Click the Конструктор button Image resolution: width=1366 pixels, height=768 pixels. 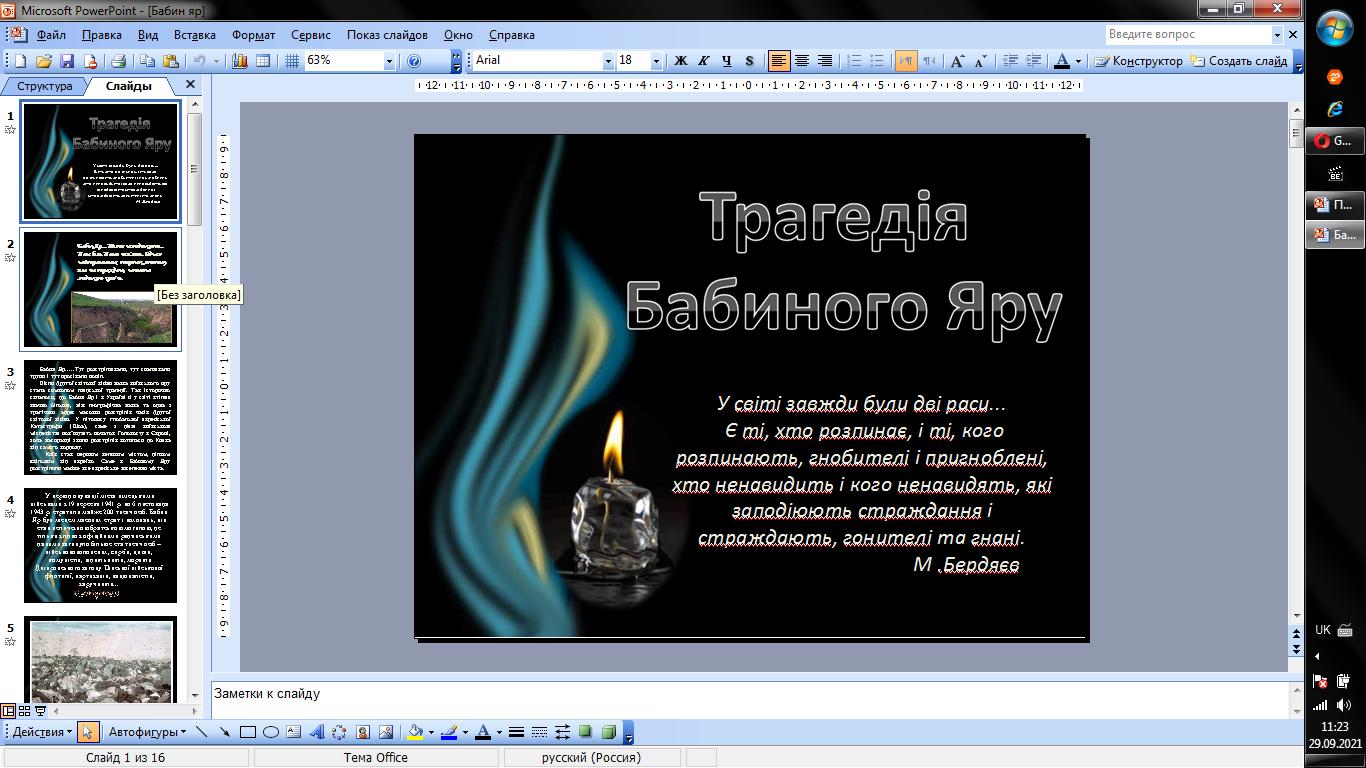pyautogui.click(x=1139, y=61)
